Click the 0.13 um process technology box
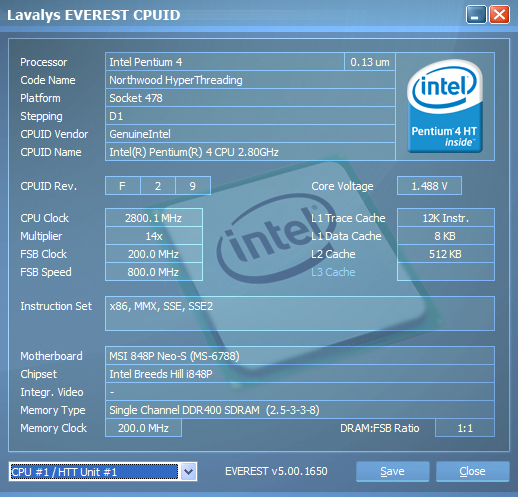Viewport: 518px width, 497px height. coord(370,62)
